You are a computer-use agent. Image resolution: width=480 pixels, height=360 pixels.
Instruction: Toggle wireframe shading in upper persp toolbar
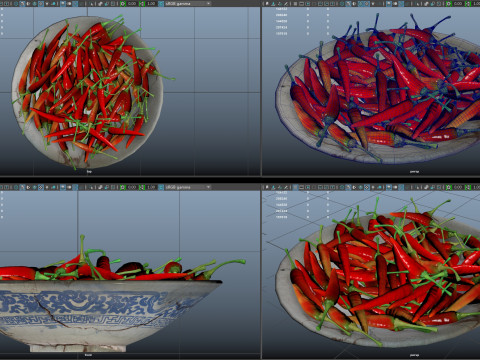coord(342,4)
